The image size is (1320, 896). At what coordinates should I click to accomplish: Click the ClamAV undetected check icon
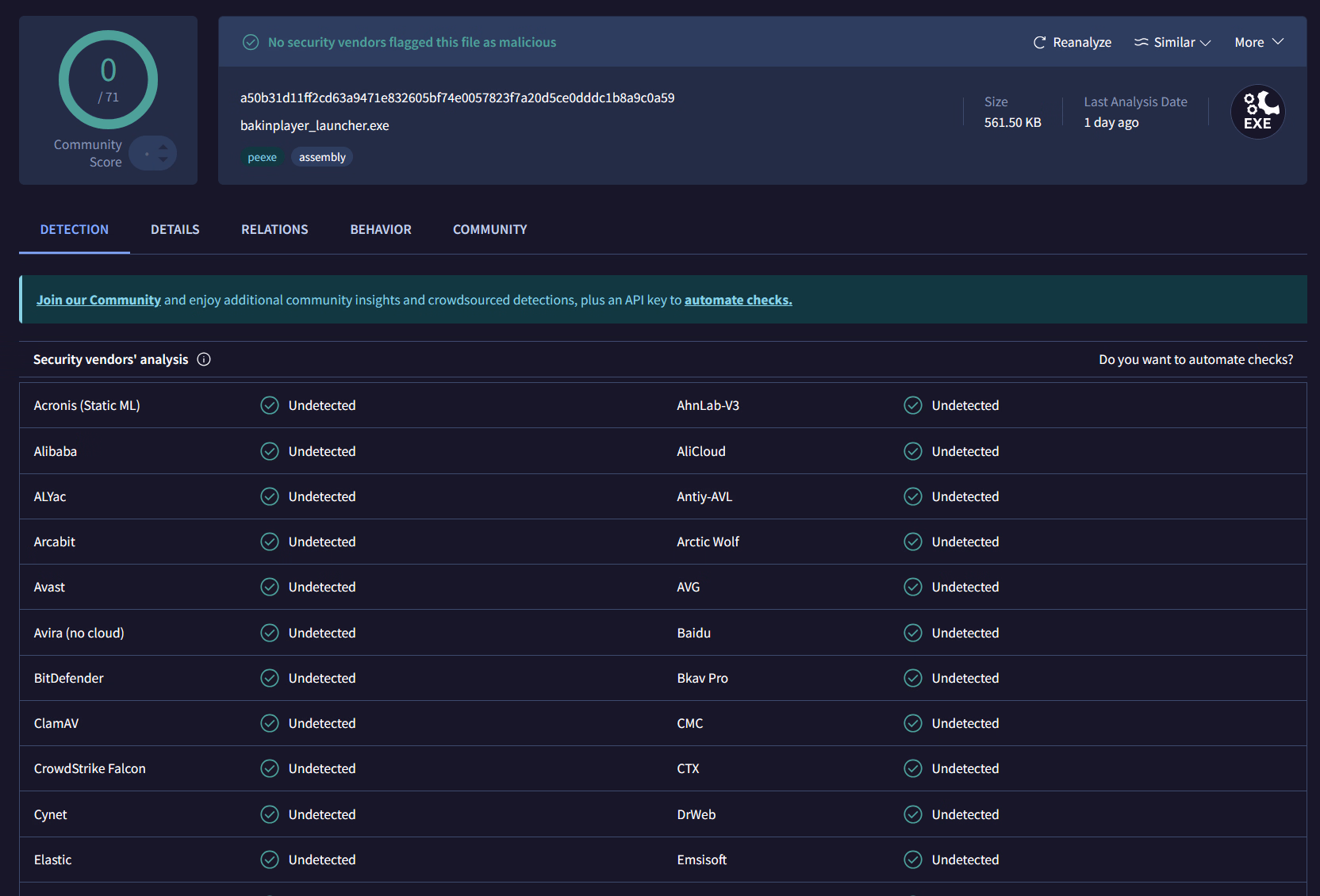(x=270, y=723)
